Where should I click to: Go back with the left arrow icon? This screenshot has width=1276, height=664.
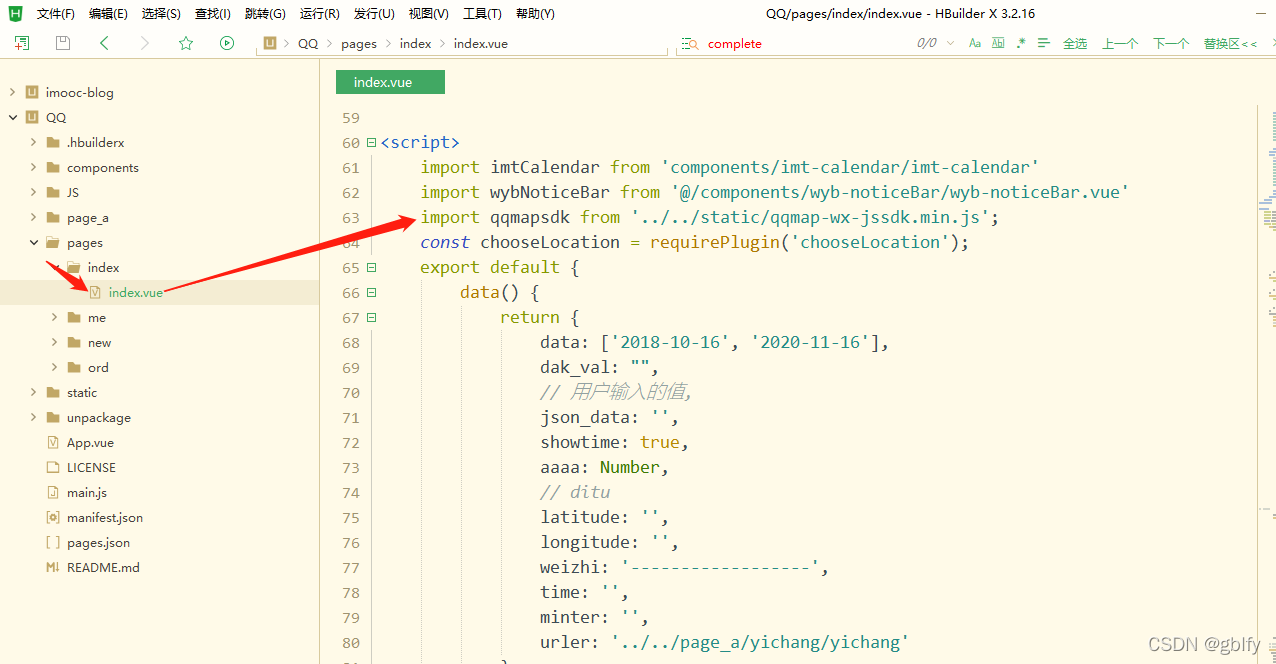104,43
